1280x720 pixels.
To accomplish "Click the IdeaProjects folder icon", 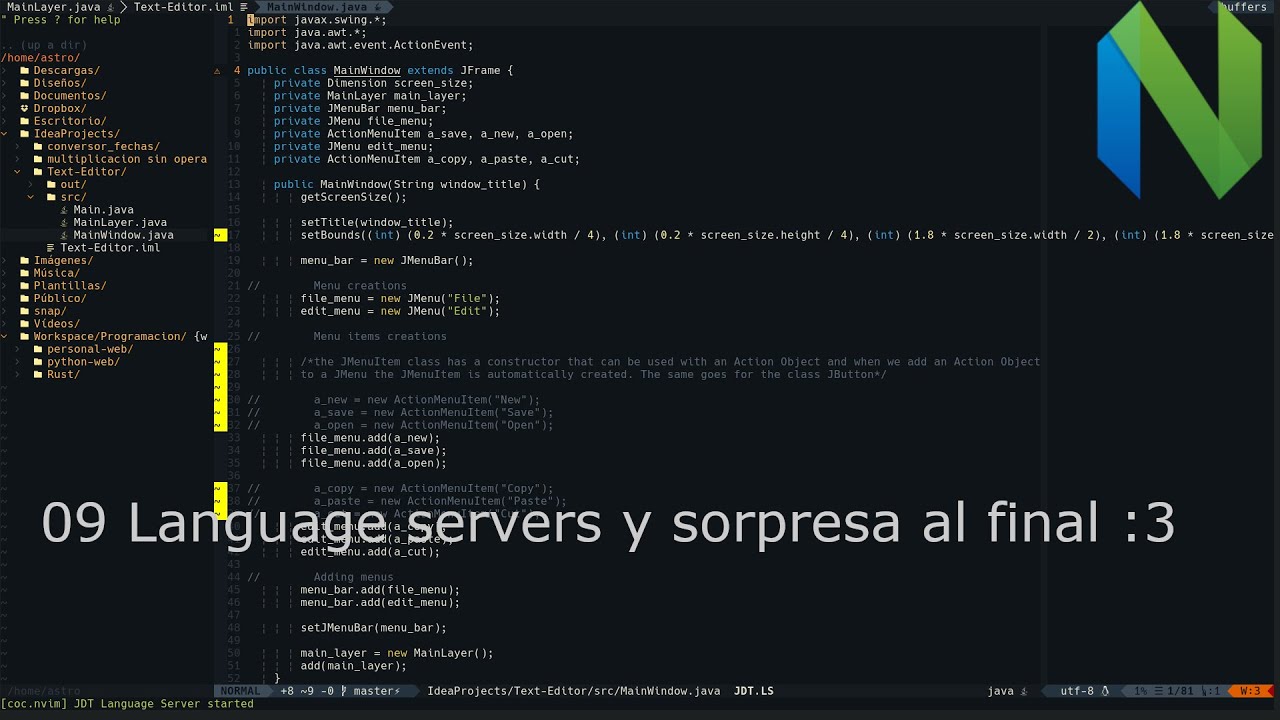I will pyautogui.click(x=25, y=134).
